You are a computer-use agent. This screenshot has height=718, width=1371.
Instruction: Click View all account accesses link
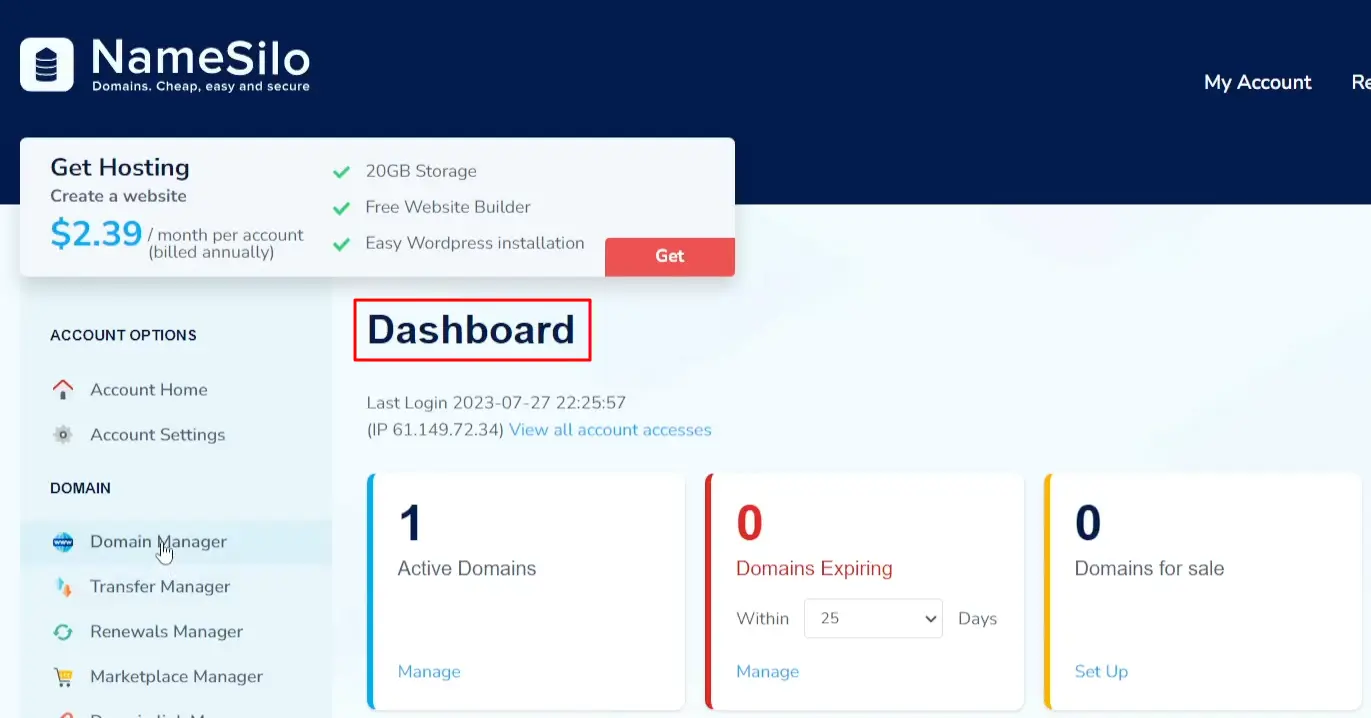point(610,430)
